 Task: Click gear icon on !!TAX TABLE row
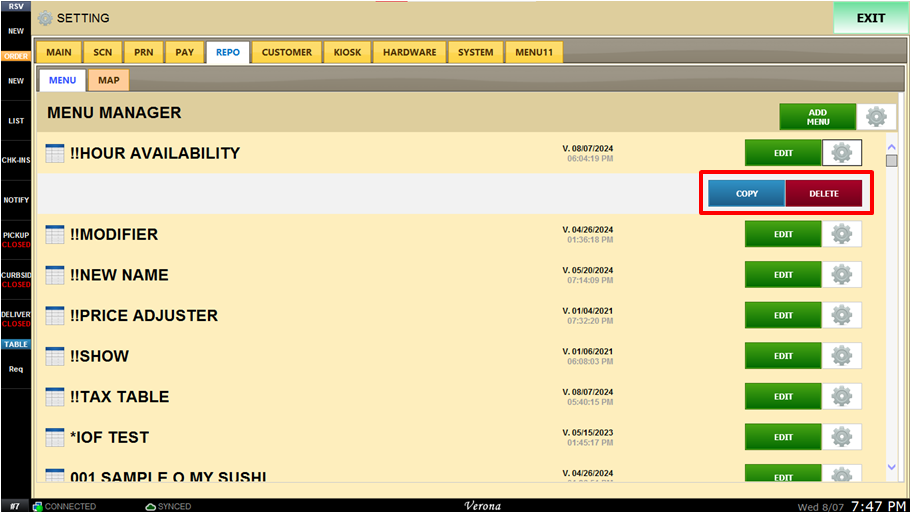[841, 397]
